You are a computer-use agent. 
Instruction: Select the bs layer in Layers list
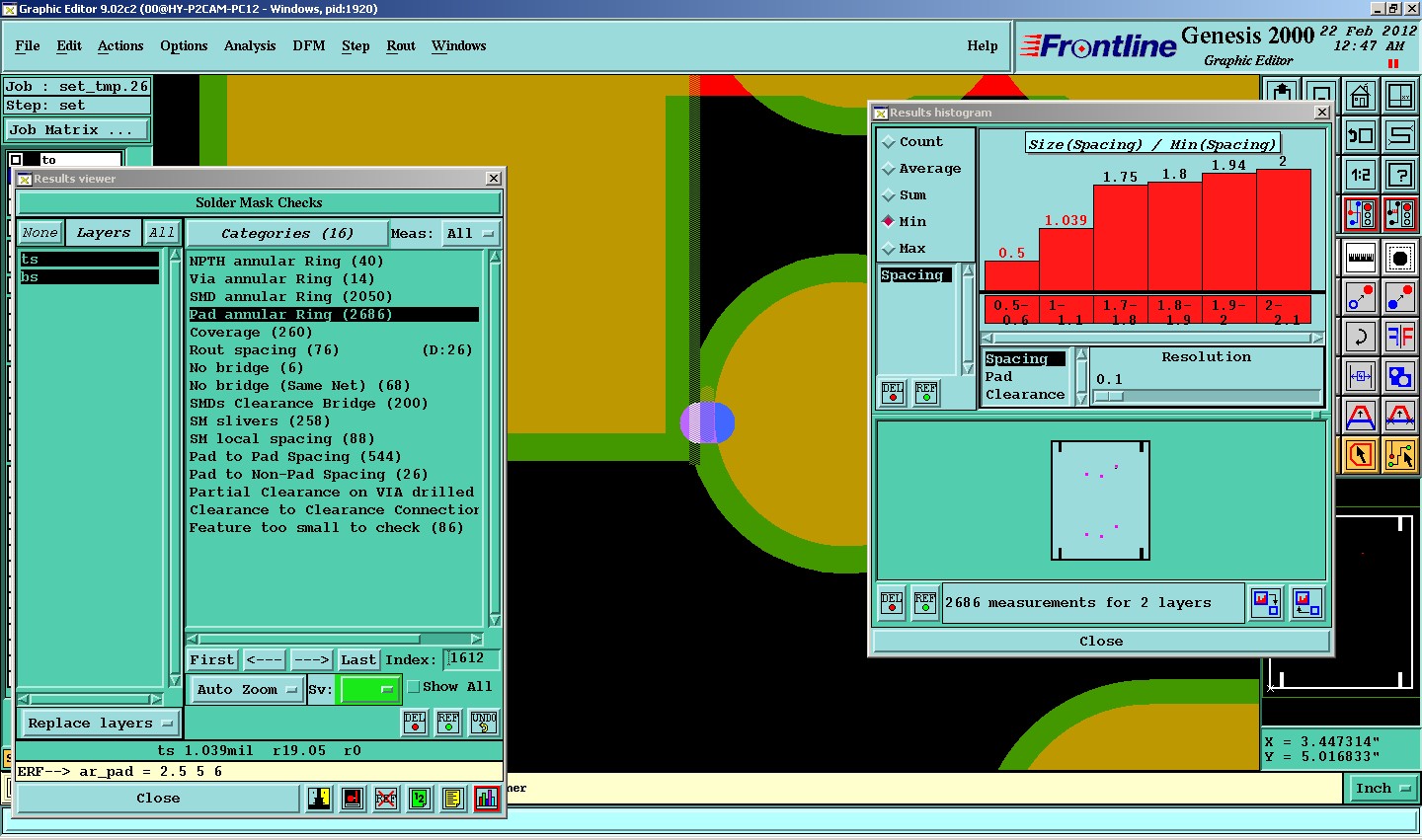(x=89, y=277)
